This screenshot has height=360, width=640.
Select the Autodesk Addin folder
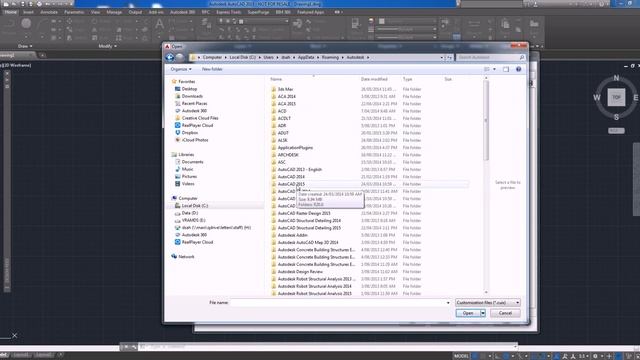(x=292, y=236)
